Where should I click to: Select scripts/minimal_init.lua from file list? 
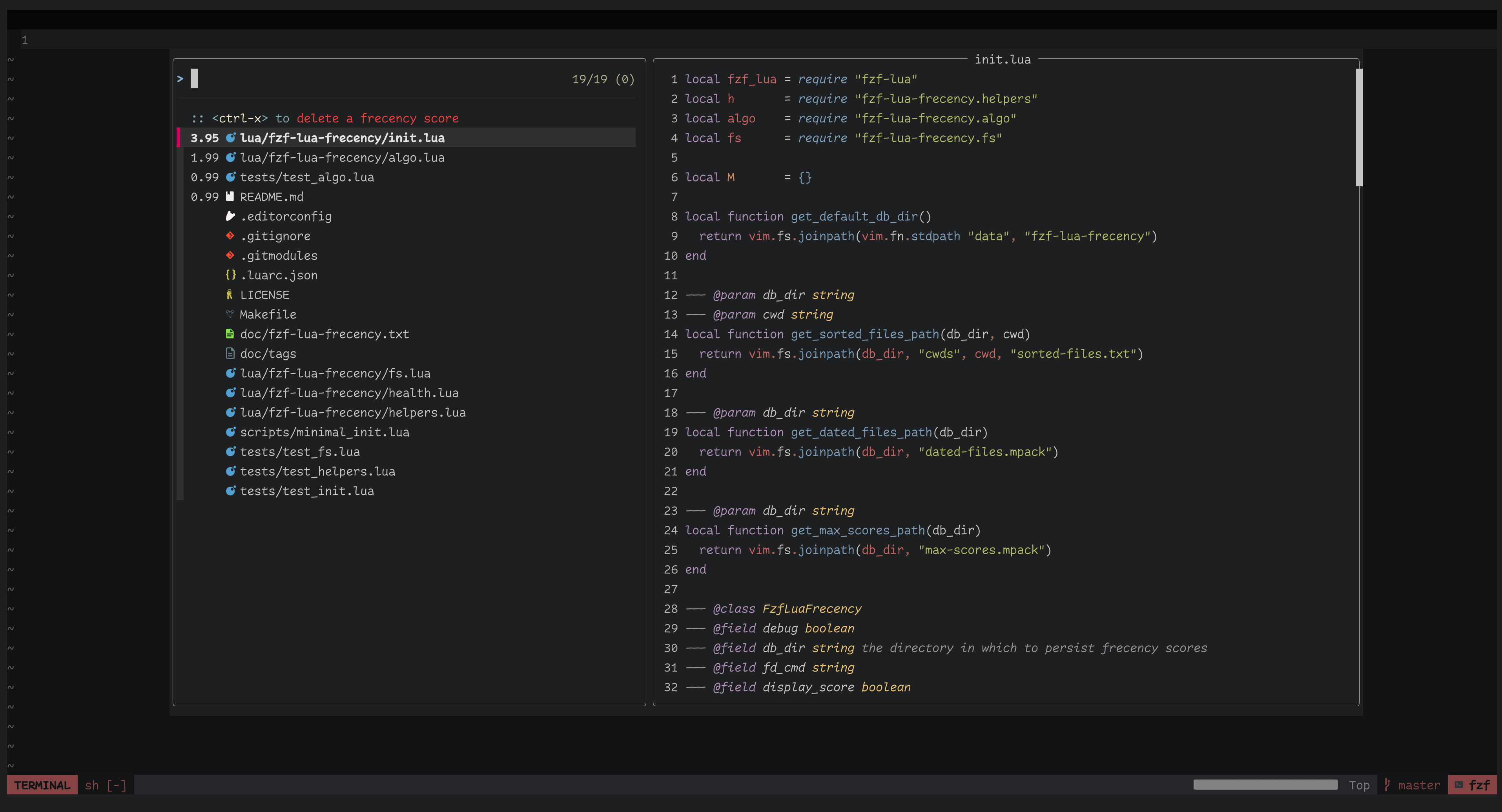324,432
